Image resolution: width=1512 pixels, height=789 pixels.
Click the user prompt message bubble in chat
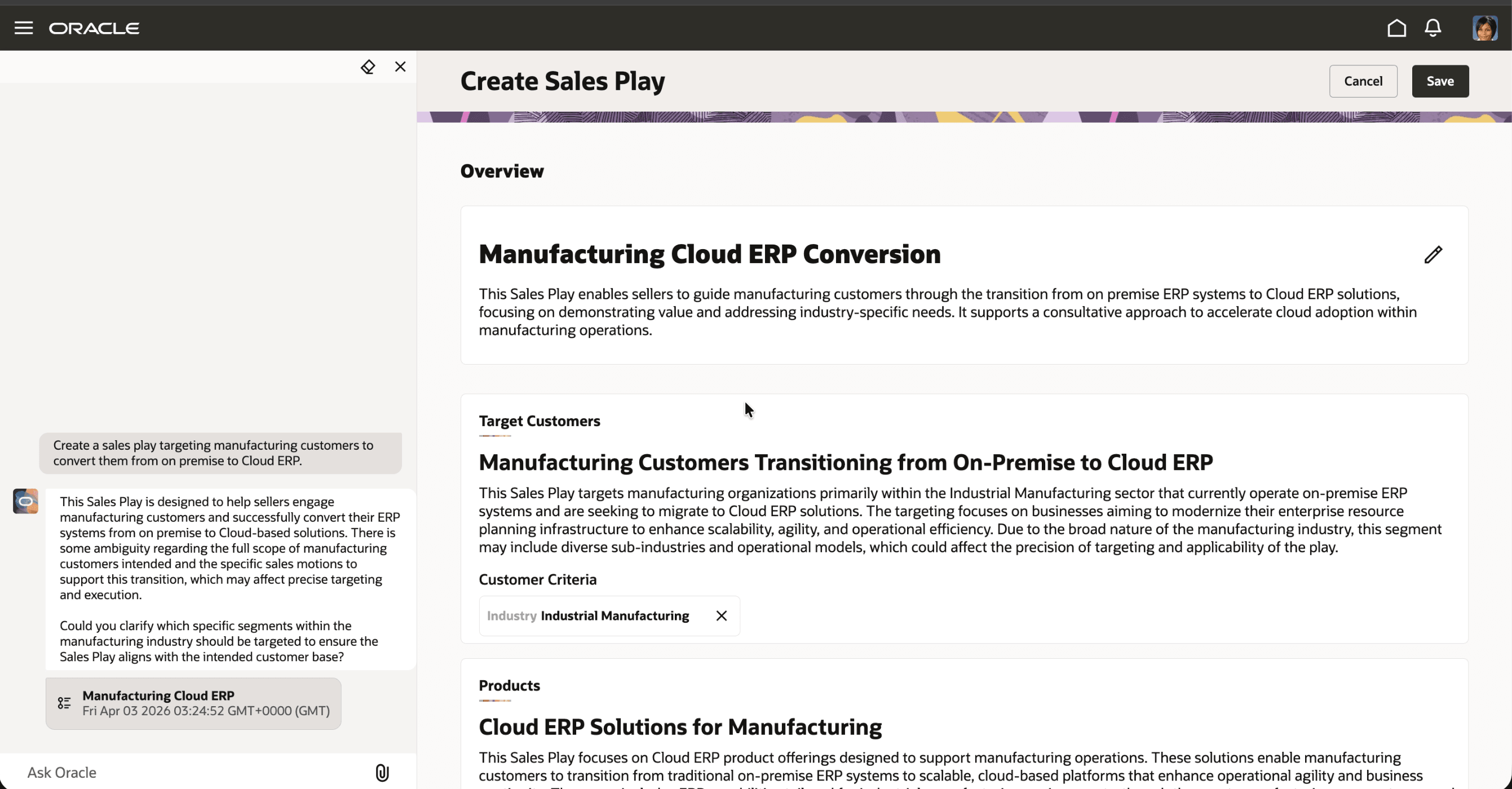coord(220,453)
